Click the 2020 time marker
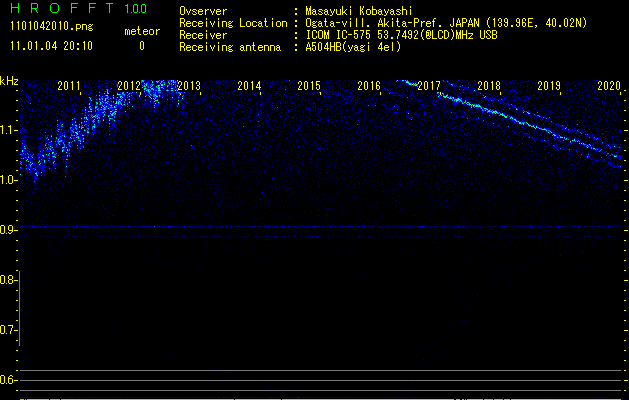This screenshot has width=629, height=400. pos(609,85)
